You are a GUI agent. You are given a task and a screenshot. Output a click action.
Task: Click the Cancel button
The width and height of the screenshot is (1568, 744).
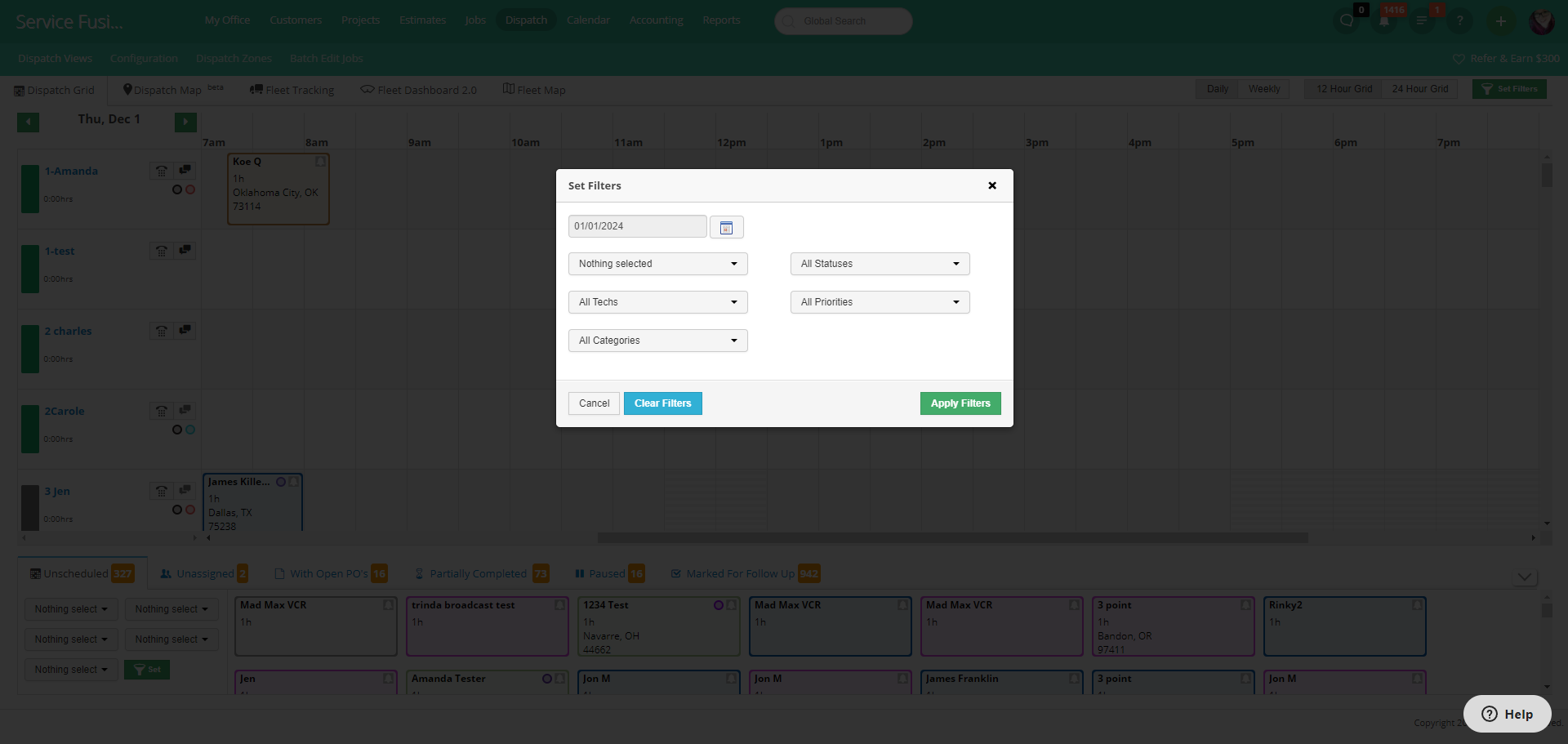[x=594, y=403]
